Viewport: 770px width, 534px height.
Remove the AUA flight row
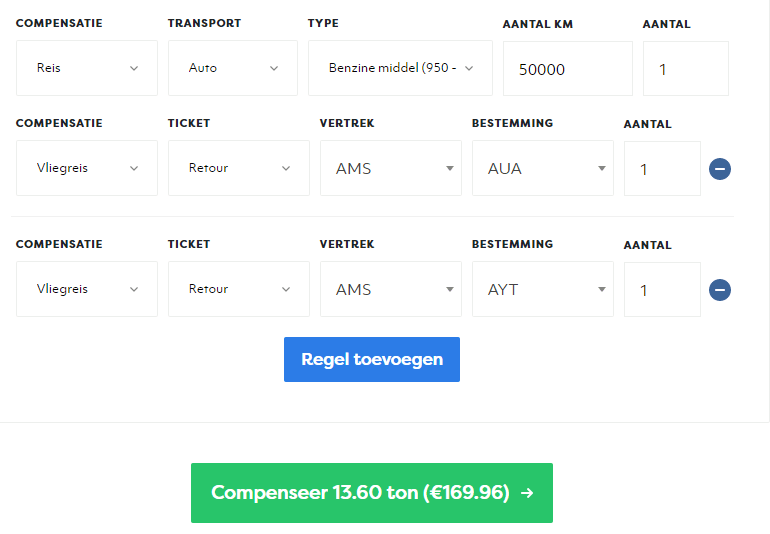coord(720,169)
